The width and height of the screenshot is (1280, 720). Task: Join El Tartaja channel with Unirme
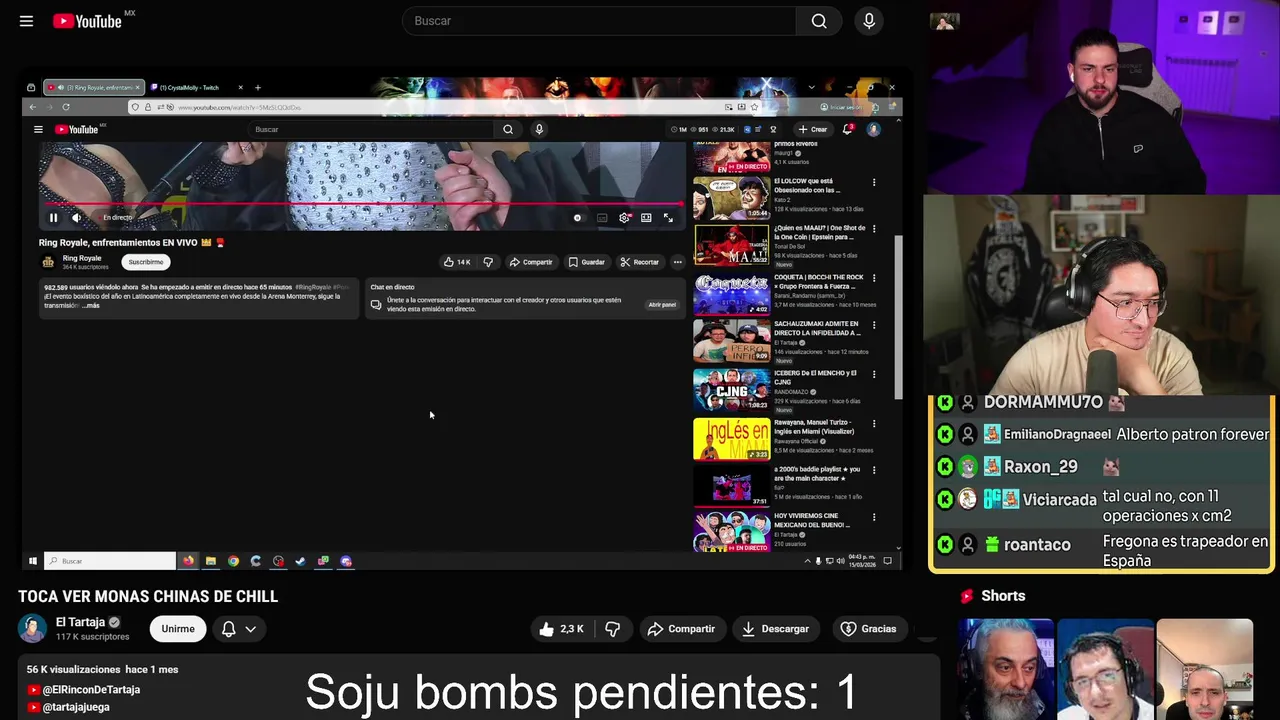[178, 629]
